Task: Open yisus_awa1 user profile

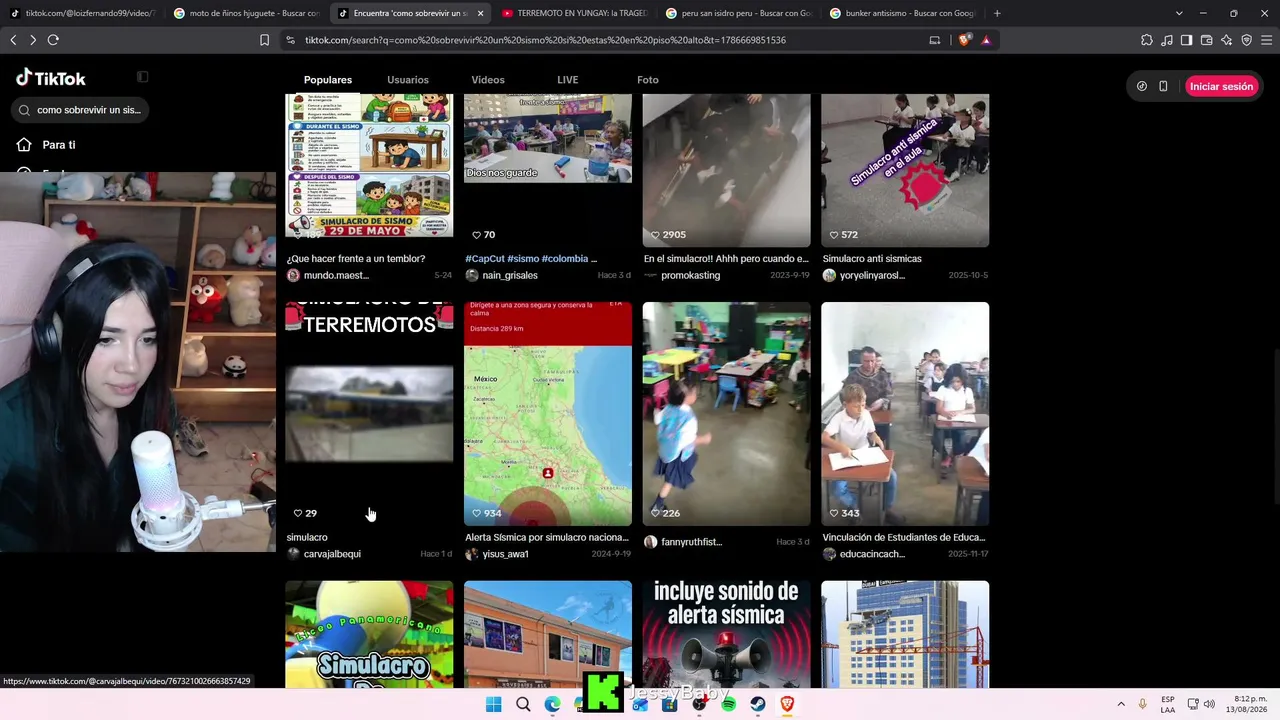Action: (x=498, y=554)
